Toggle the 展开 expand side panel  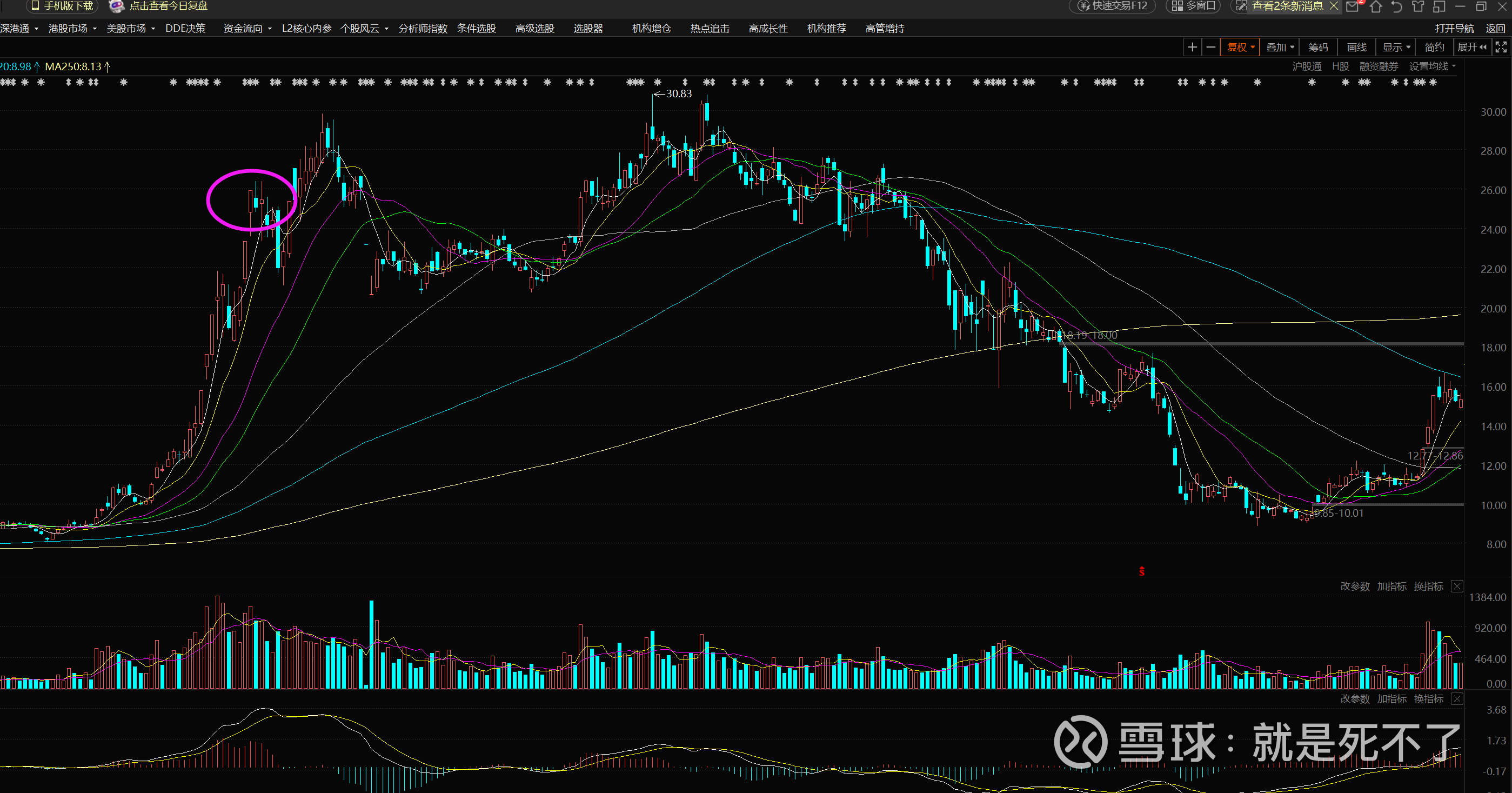pyautogui.click(x=1471, y=48)
